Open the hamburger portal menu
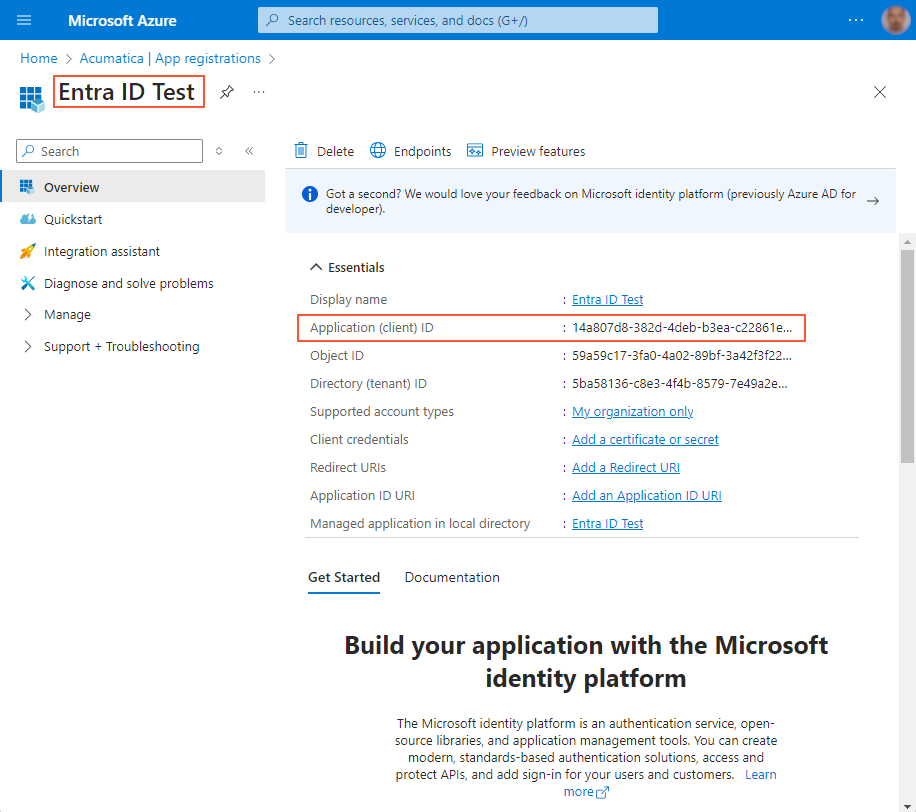916x812 pixels. [x=25, y=20]
